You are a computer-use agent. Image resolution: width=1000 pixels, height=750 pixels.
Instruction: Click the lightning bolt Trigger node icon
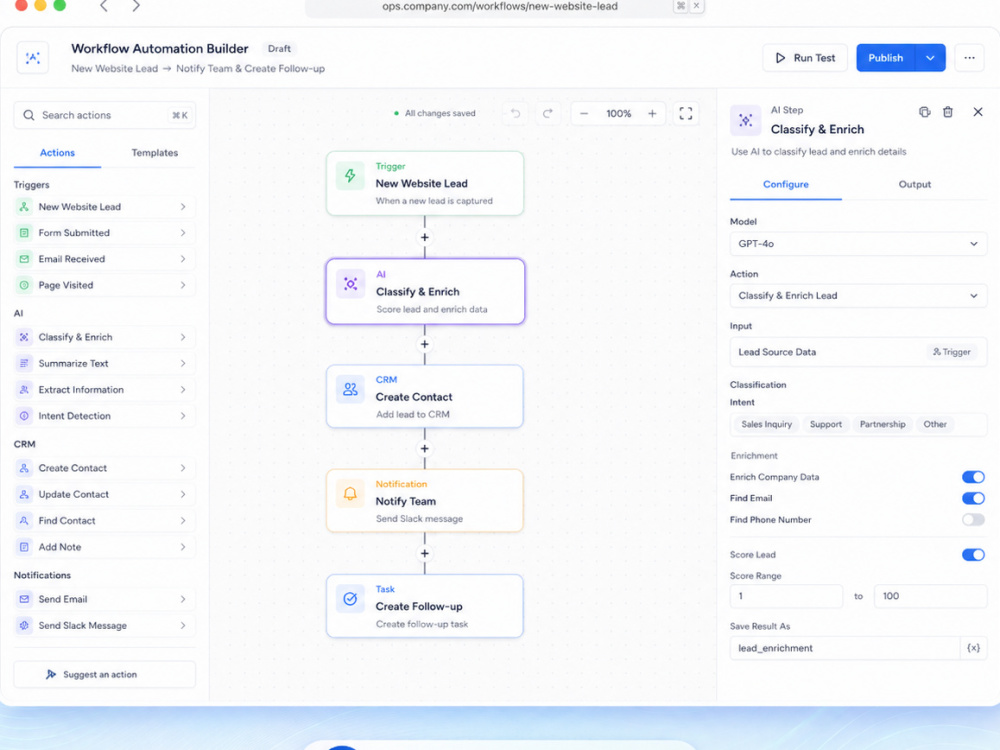[x=350, y=176]
